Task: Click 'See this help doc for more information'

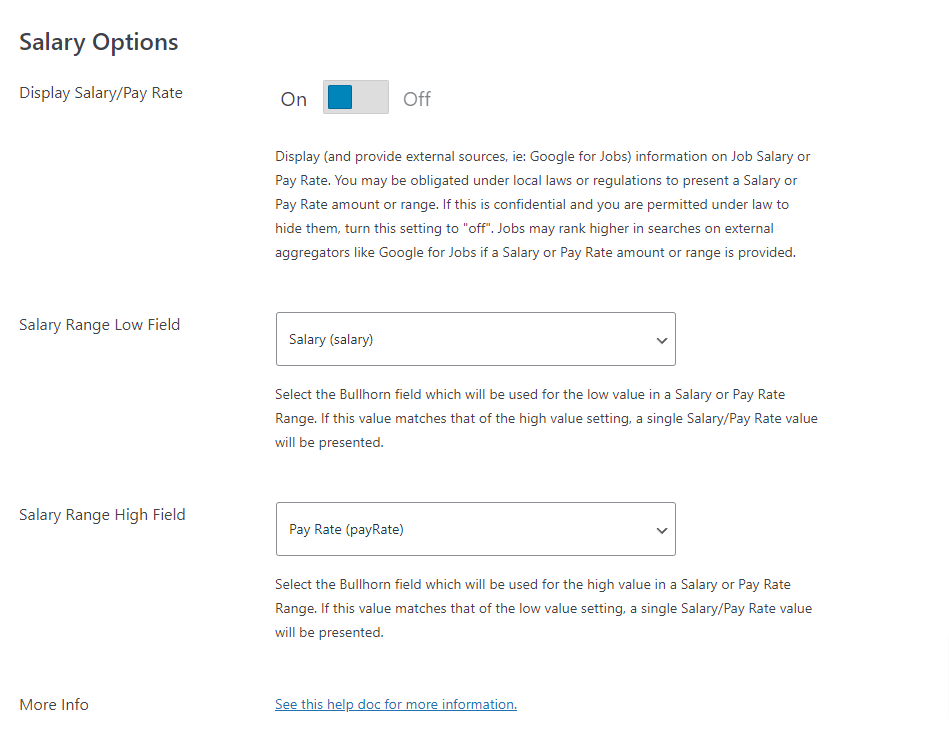Action: click(395, 704)
